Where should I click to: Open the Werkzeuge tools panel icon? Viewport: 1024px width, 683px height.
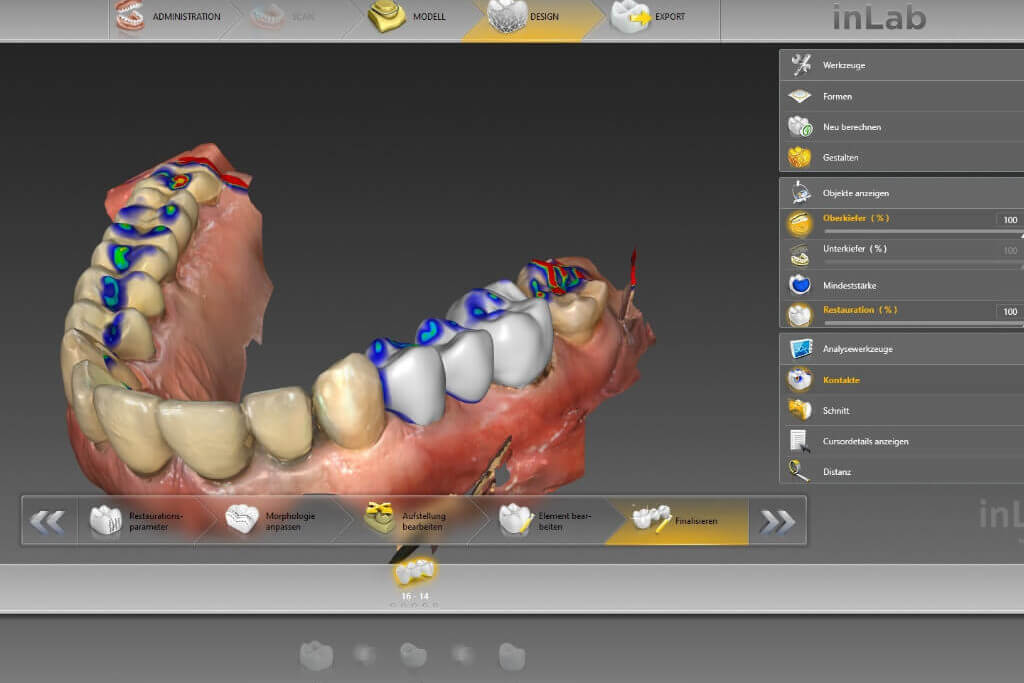(x=800, y=66)
